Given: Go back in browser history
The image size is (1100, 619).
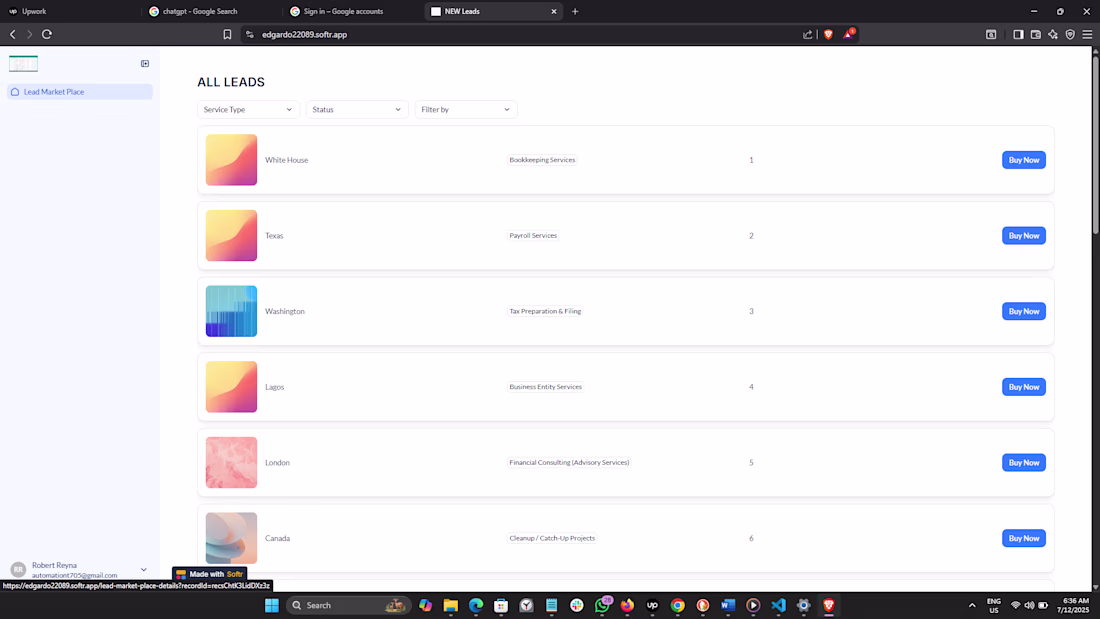Looking at the screenshot, I should click(x=13, y=34).
